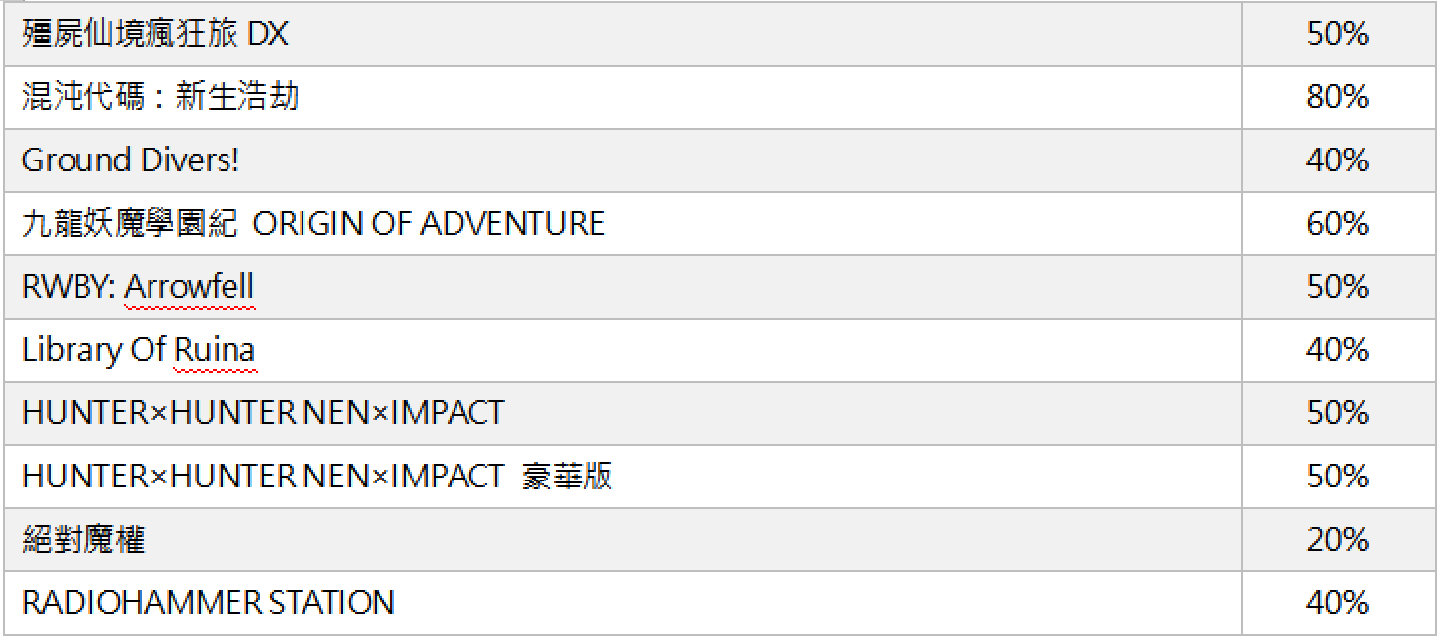Select the discount value beside RWBY: Arrowfell

point(1337,287)
